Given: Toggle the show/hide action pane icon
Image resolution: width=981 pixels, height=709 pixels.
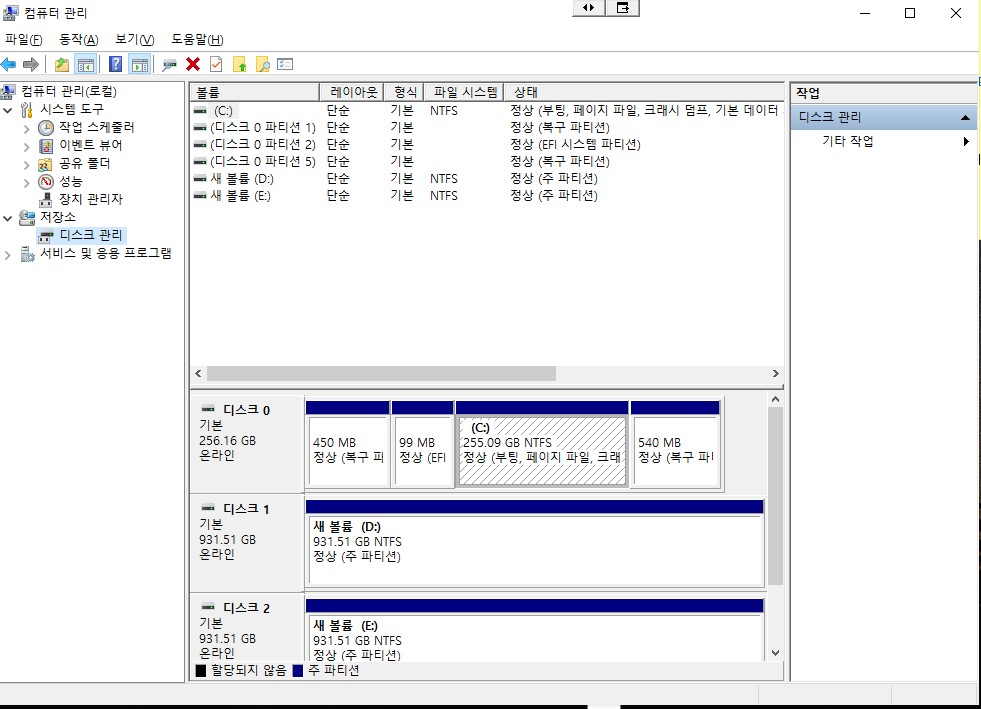Looking at the screenshot, I should [140, 65].
